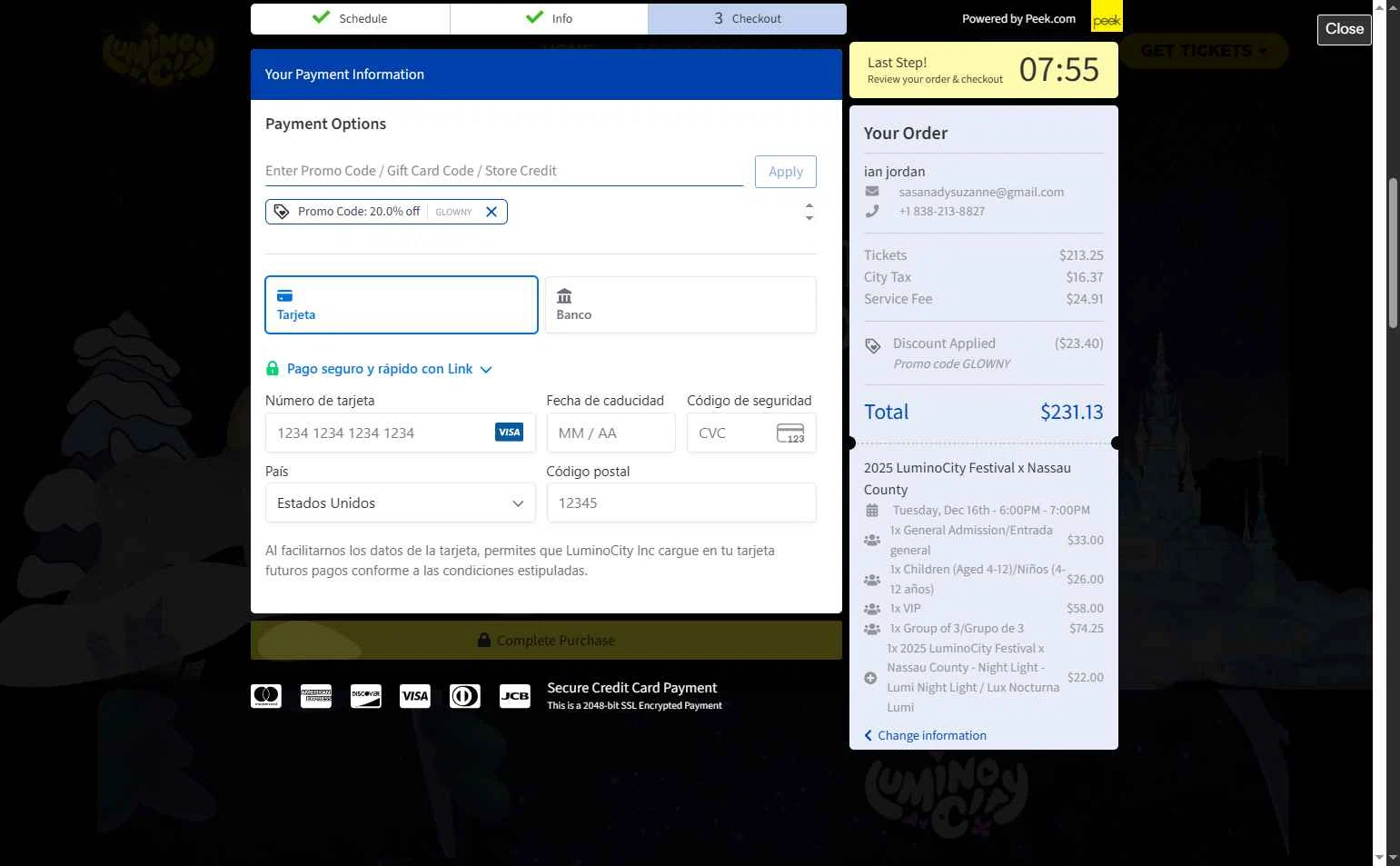The height and width of the screenshot is (866, 1400).
Task: Click the sasanadysuzanne@gmail.com email text
Action: pyautogui.click(x=981, y=192)
